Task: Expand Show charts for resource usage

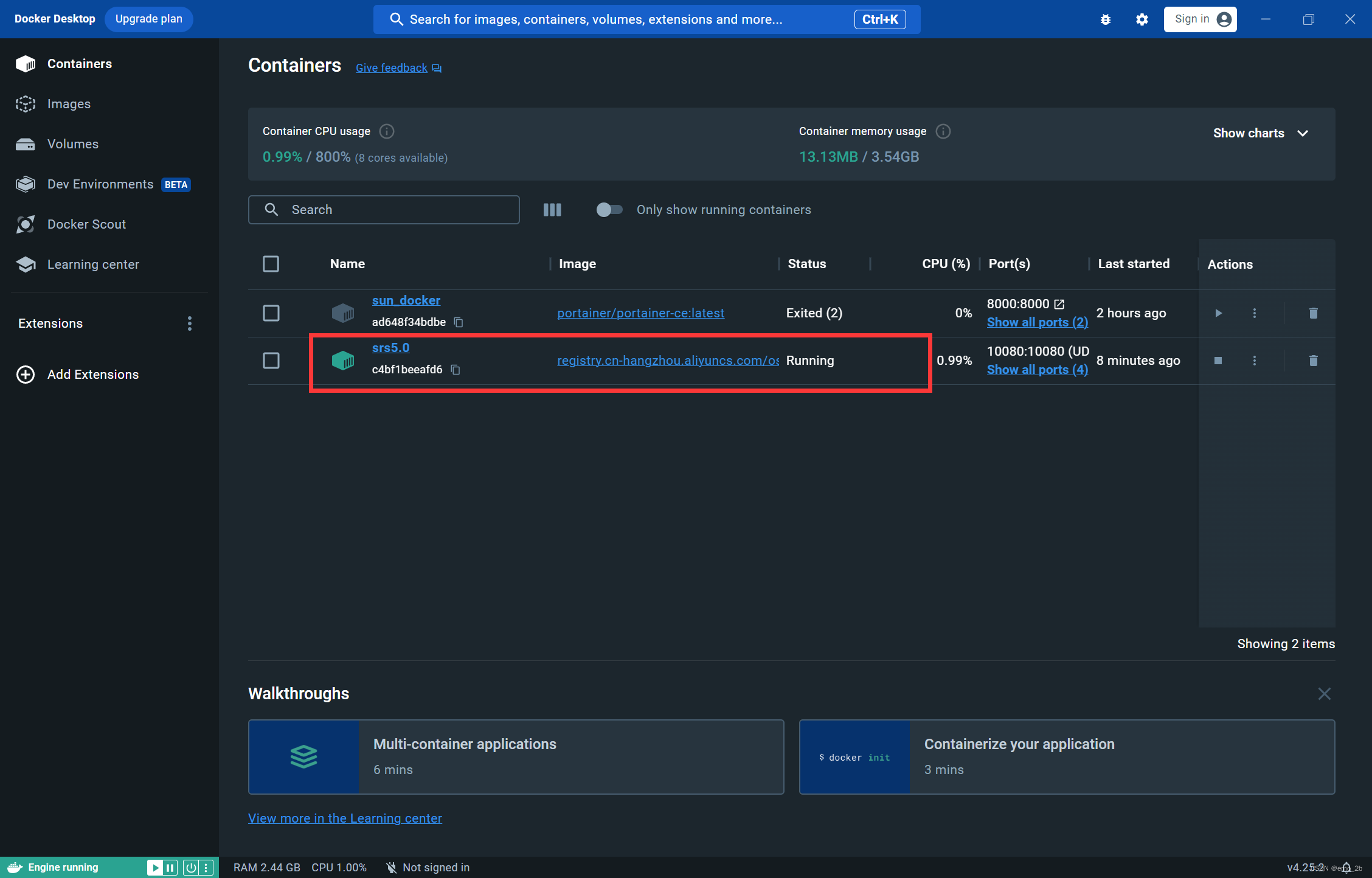Action: coord(1259,133)
